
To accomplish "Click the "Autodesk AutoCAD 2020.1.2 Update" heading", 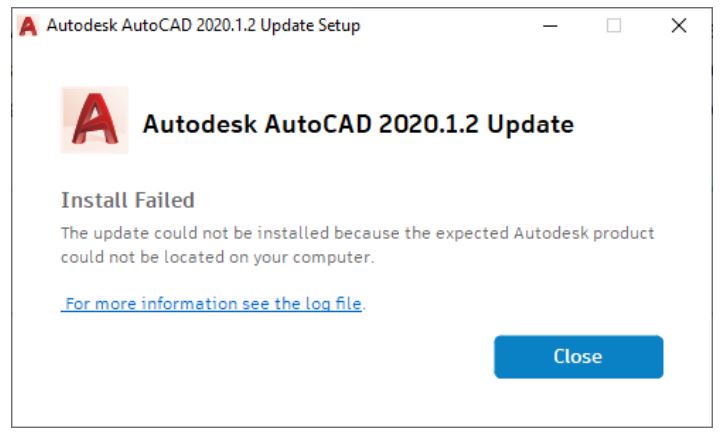I will tap(358, 125).
